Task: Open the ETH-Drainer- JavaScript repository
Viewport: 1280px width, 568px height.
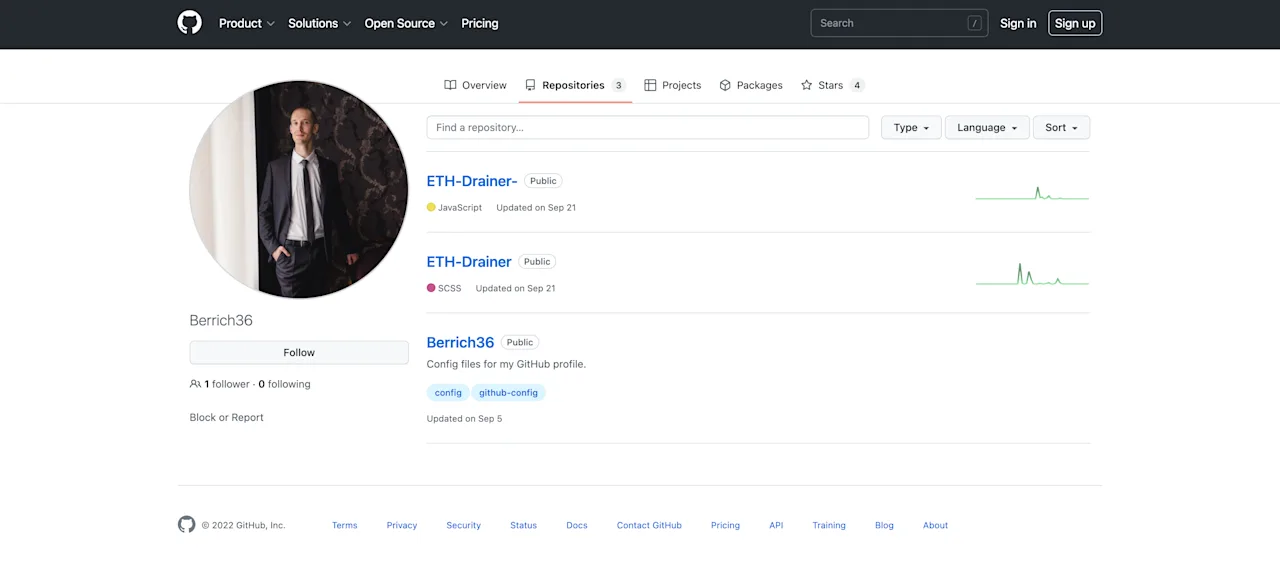Action: point(472,181)
